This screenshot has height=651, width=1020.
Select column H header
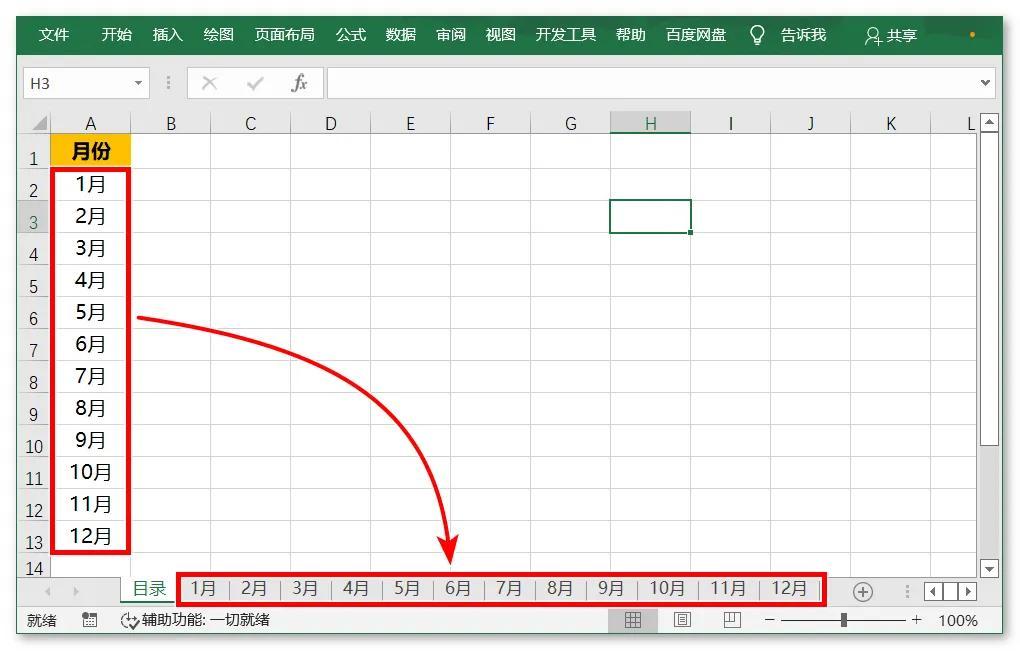point(651,123)
